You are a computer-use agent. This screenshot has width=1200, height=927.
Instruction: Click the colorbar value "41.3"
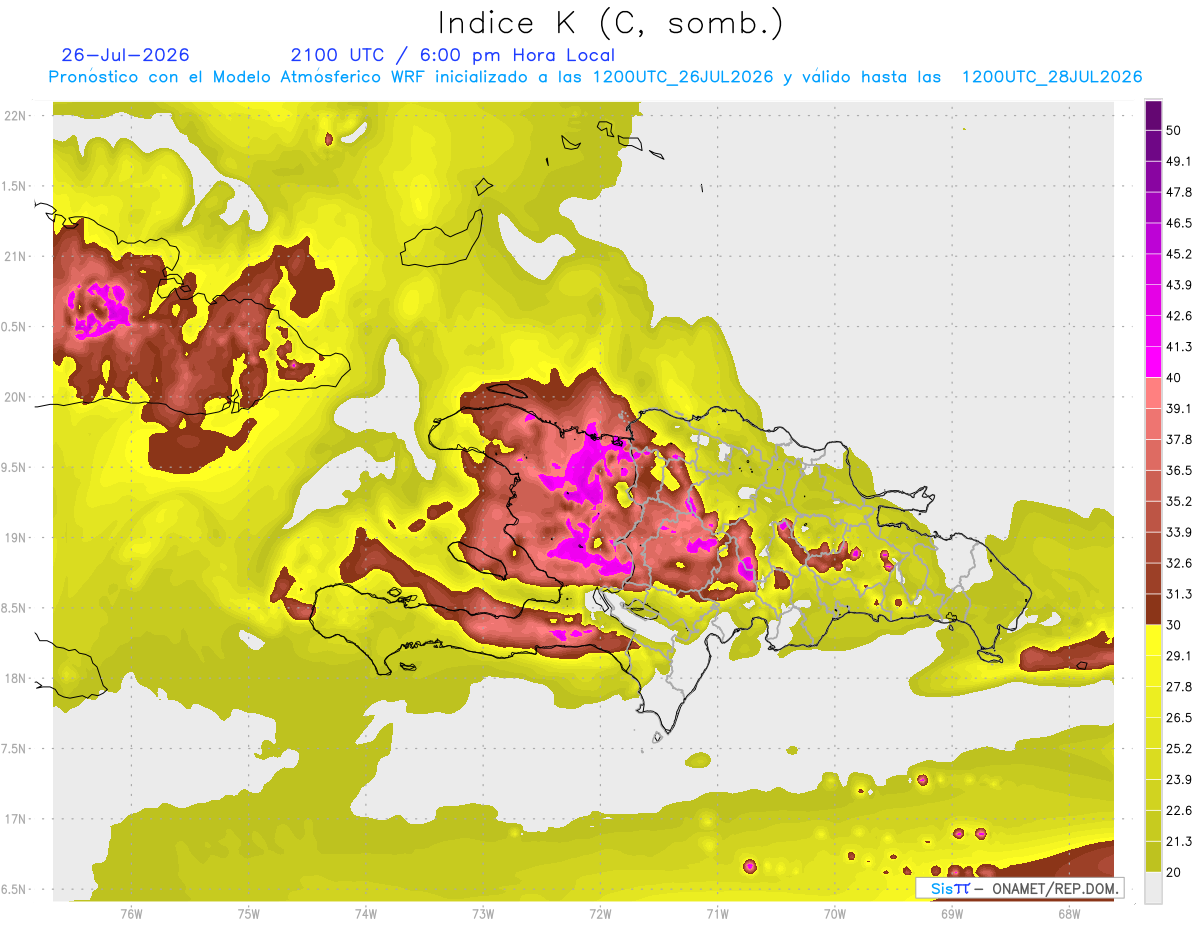[1179, 347]
